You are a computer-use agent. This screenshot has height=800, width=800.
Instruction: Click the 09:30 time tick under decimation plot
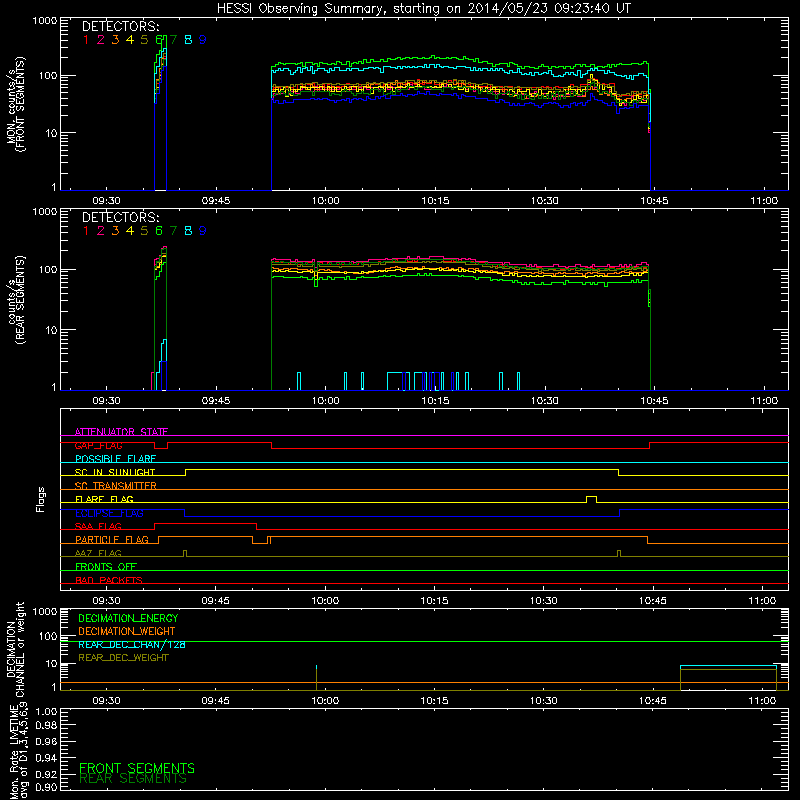(106, 701)
